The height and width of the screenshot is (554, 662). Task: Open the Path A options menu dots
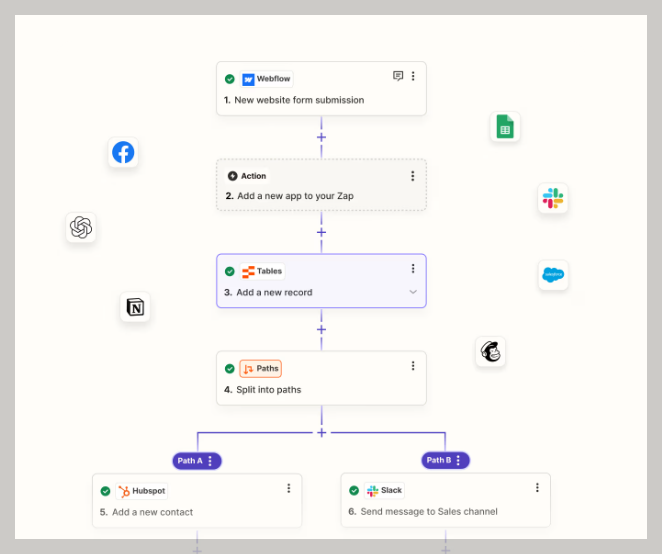[x=210, y=461]
